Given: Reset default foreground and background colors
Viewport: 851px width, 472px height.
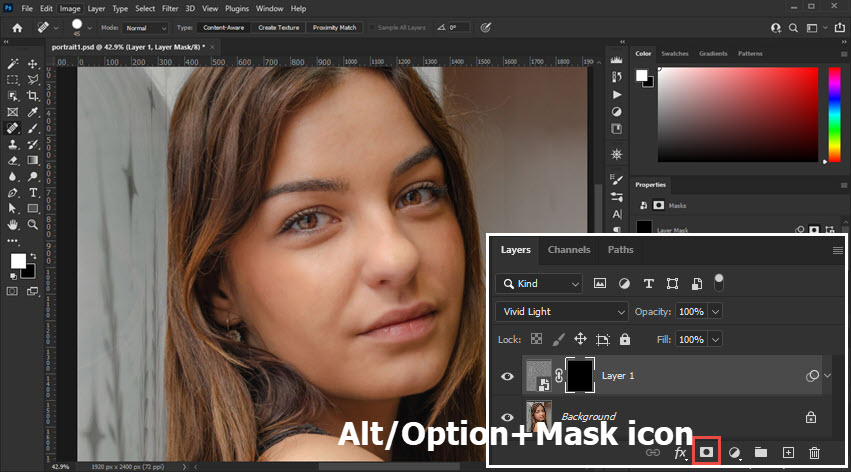Looking at the screenshot, I should click(x=13, y=276).
